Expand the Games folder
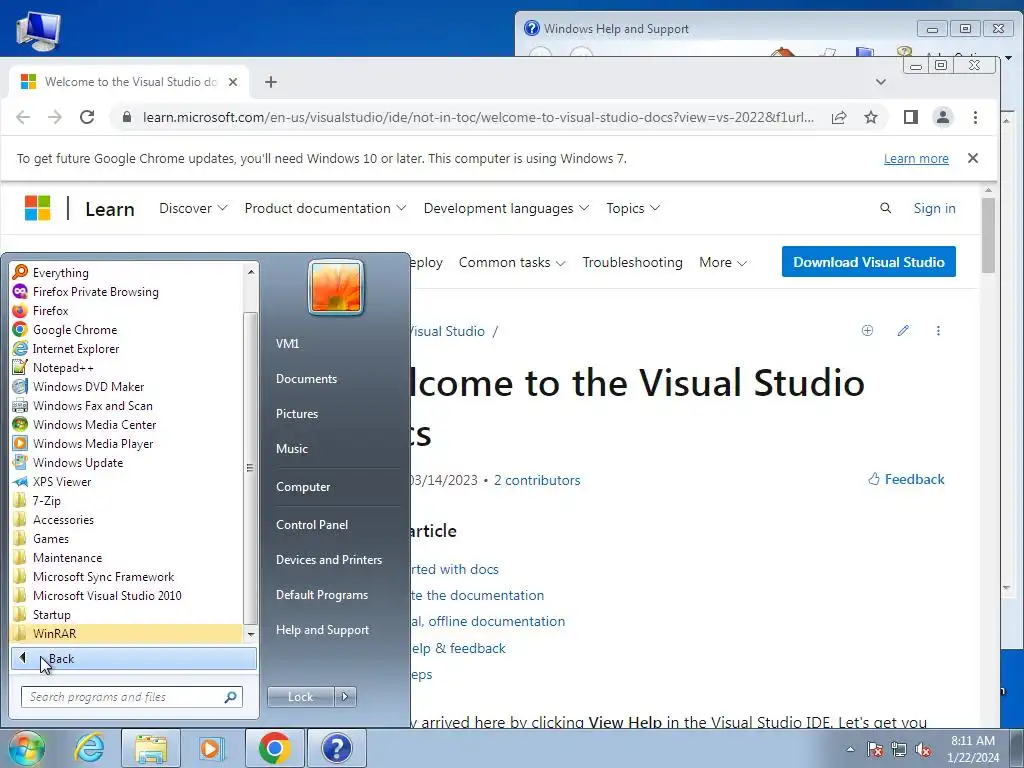Viewport: 1024px width, 768px height. click(x=127, y=538)
